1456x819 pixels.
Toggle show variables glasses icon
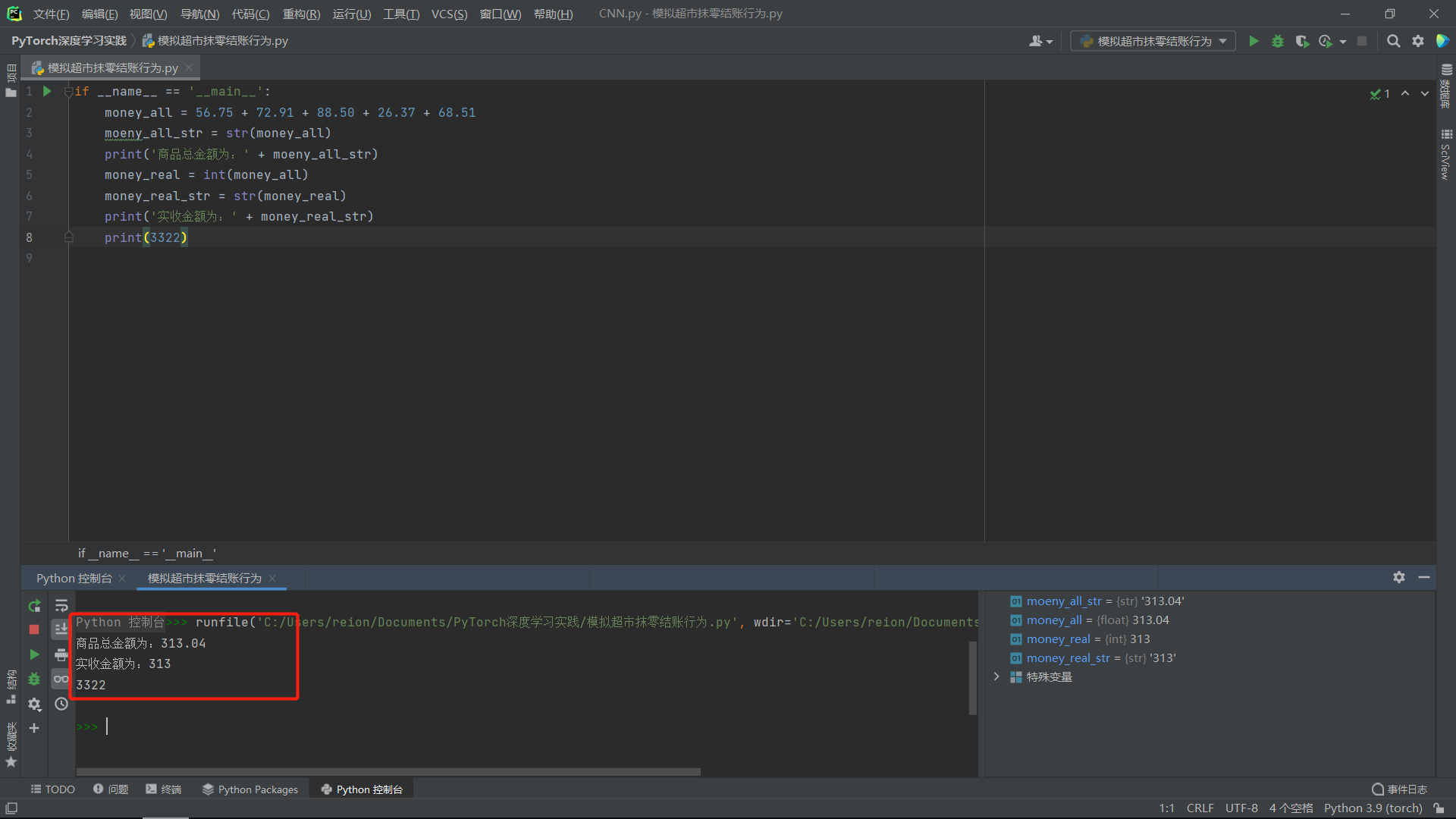[x=61, y=679]
